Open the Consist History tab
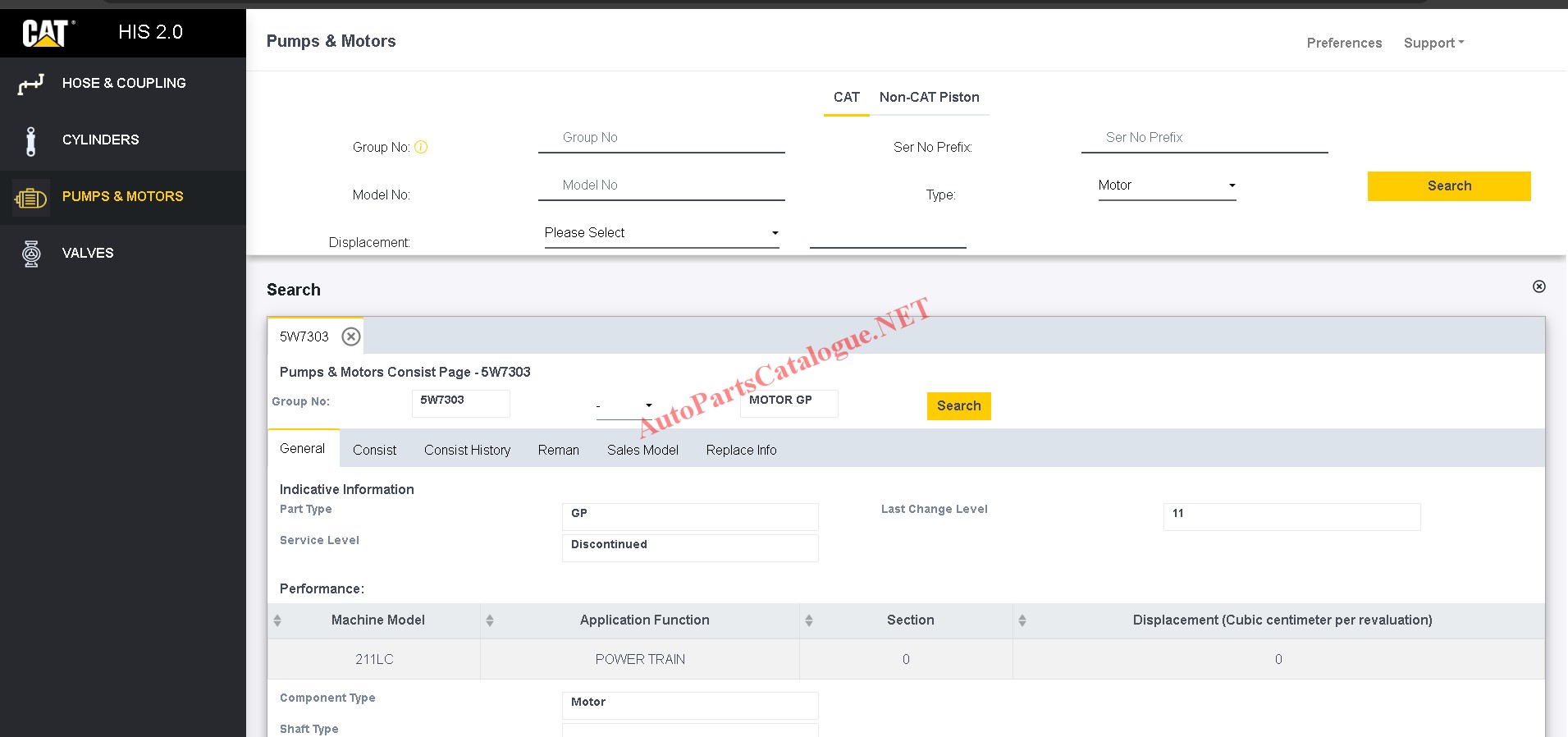 467,450
